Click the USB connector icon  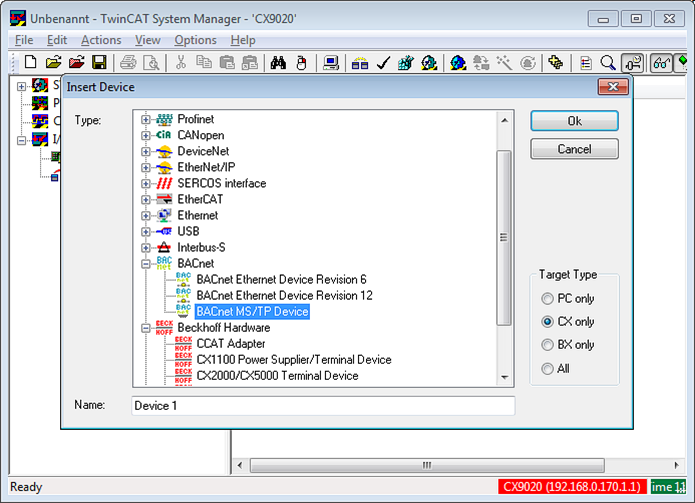164,231
